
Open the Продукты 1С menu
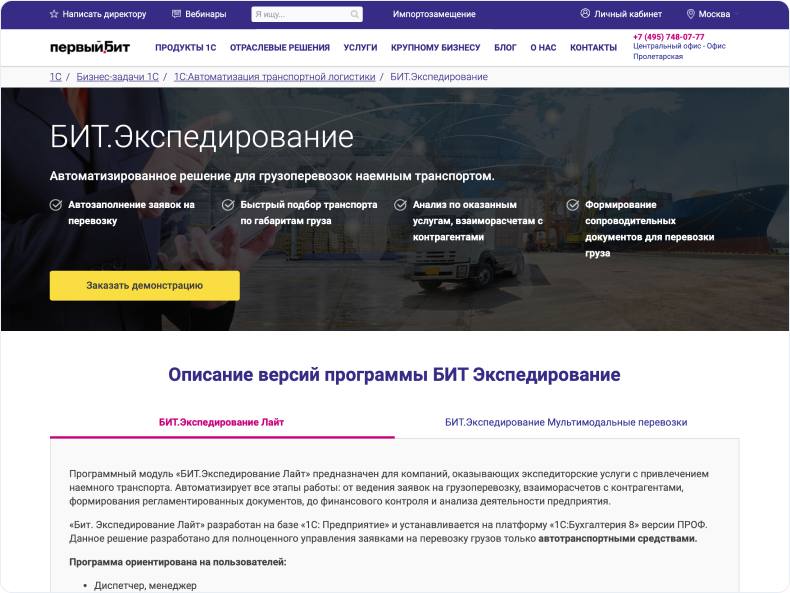click(x=185, y=48)
